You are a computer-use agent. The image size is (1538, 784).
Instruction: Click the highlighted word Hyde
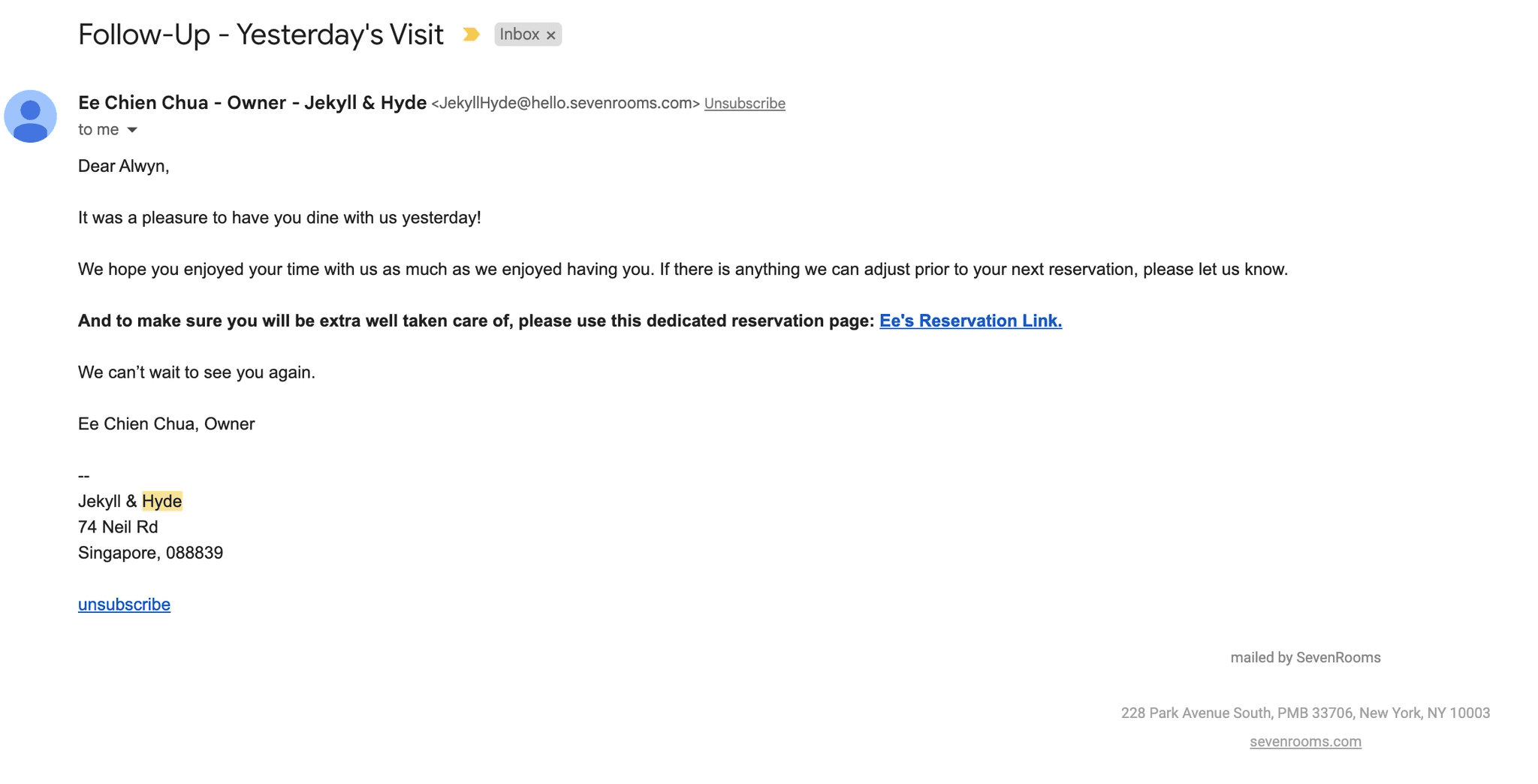tap(161, 501)
